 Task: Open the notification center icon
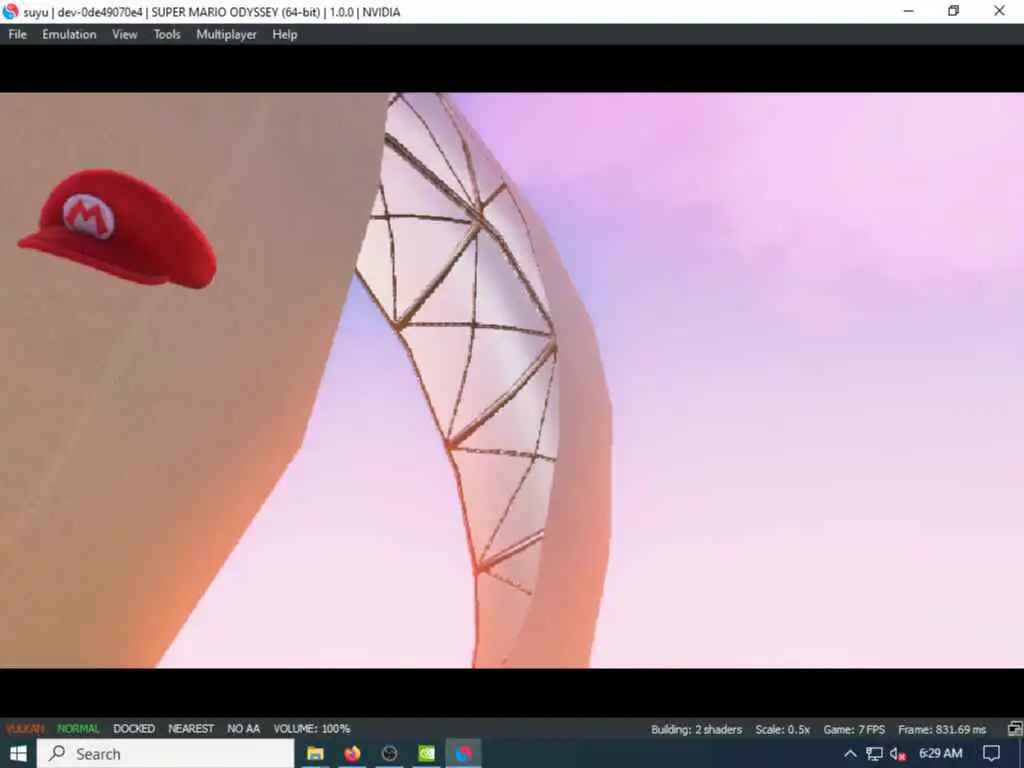991,754
